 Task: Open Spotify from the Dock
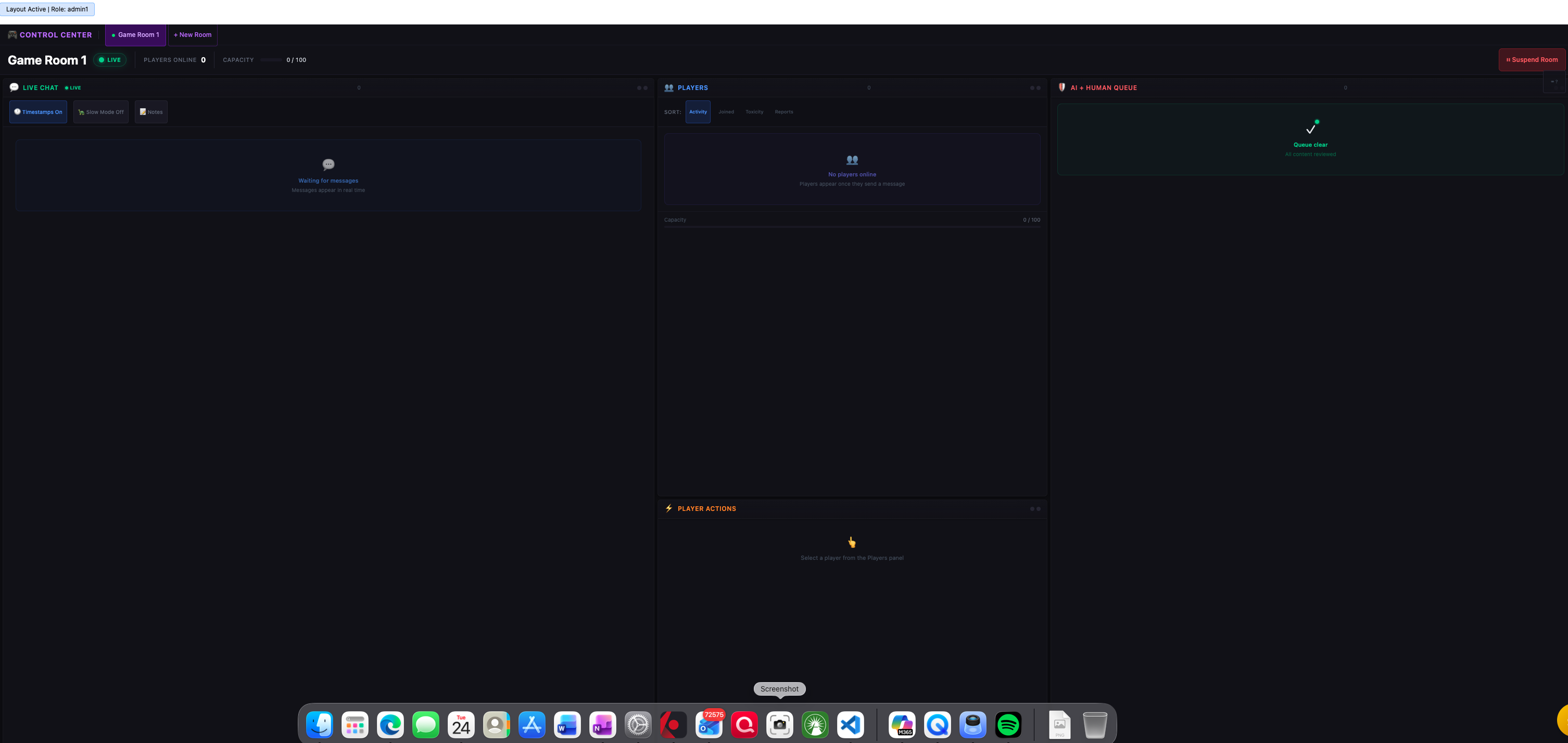click(x=1008, y=724)
